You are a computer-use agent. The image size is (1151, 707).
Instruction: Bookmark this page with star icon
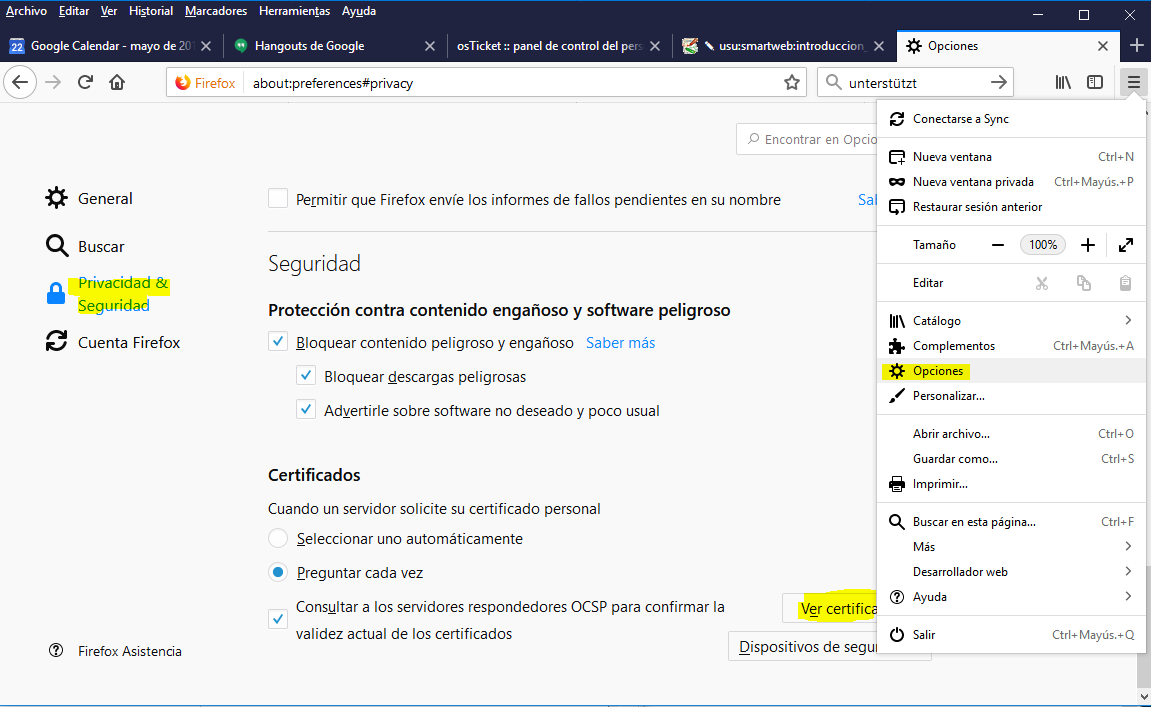[792, 83]
